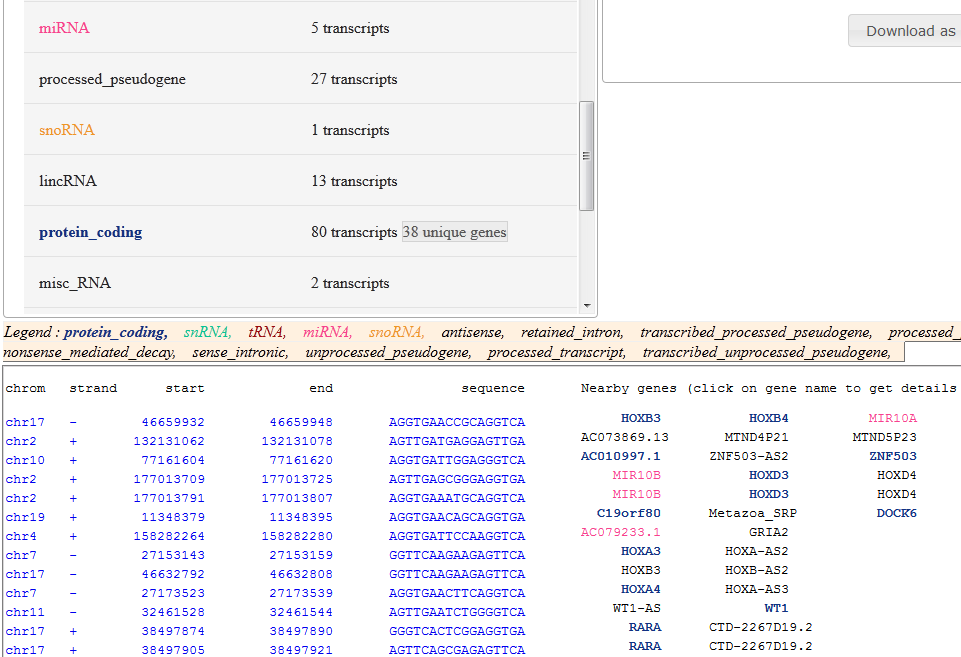Click the protein_coding transcript type row
This screenshot has height=657, width=961.
(x=90, y=231)
